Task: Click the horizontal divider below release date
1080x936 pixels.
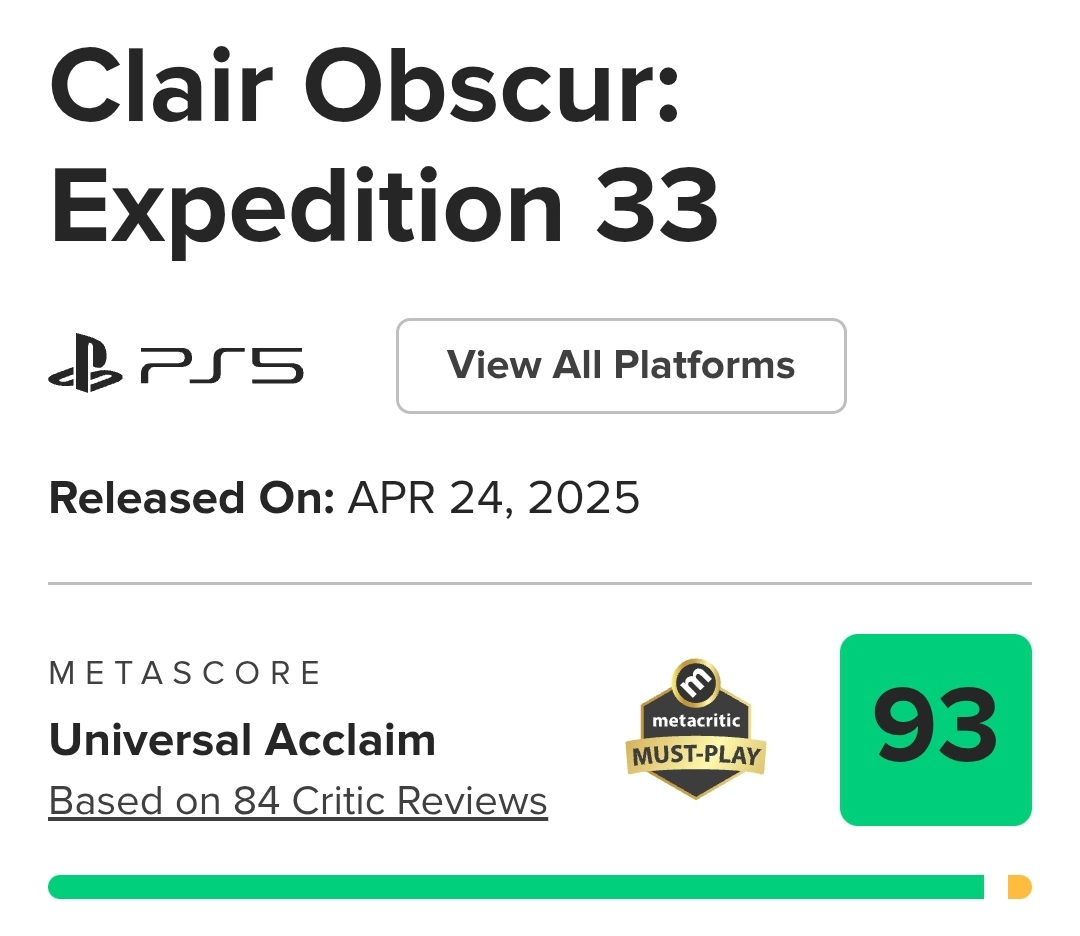Action: pyautogui.click(x=540, y=583)
